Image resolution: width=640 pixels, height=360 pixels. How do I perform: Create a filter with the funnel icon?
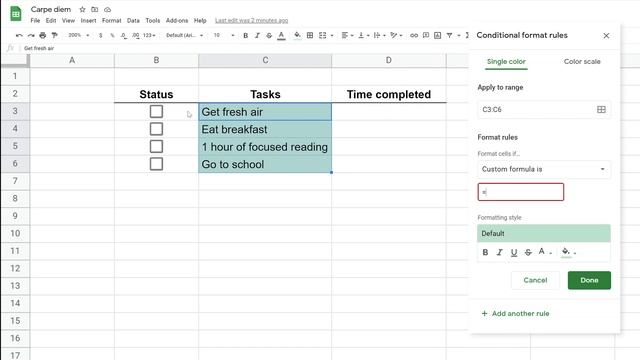click(449, 36)
